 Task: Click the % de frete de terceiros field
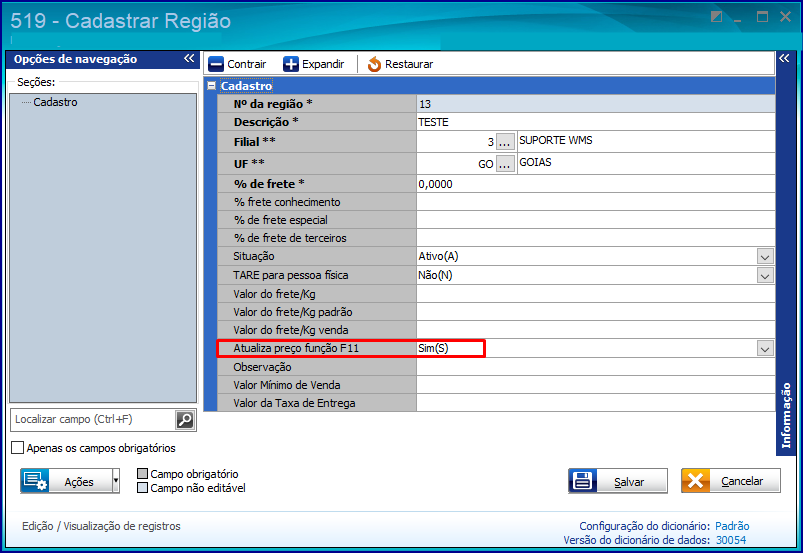tap(595, 238)
